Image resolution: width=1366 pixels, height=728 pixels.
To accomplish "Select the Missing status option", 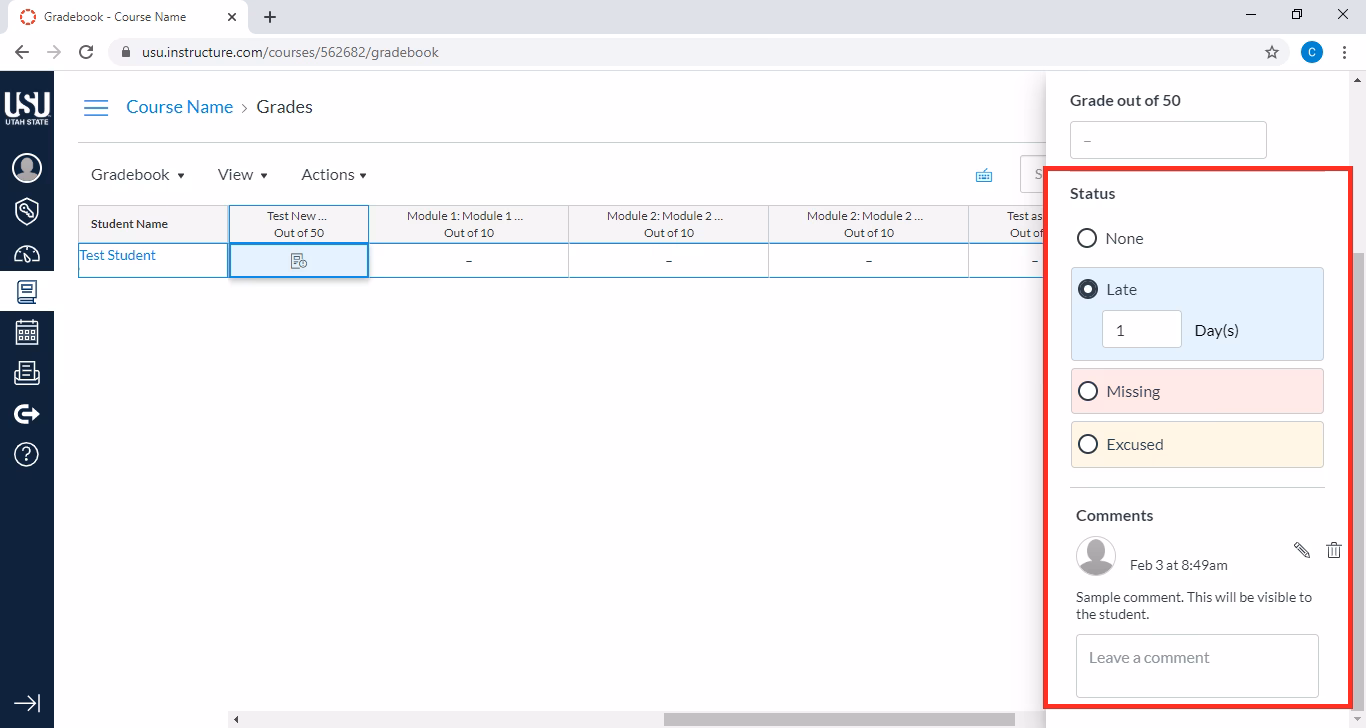I will [x=1087, y=392].
